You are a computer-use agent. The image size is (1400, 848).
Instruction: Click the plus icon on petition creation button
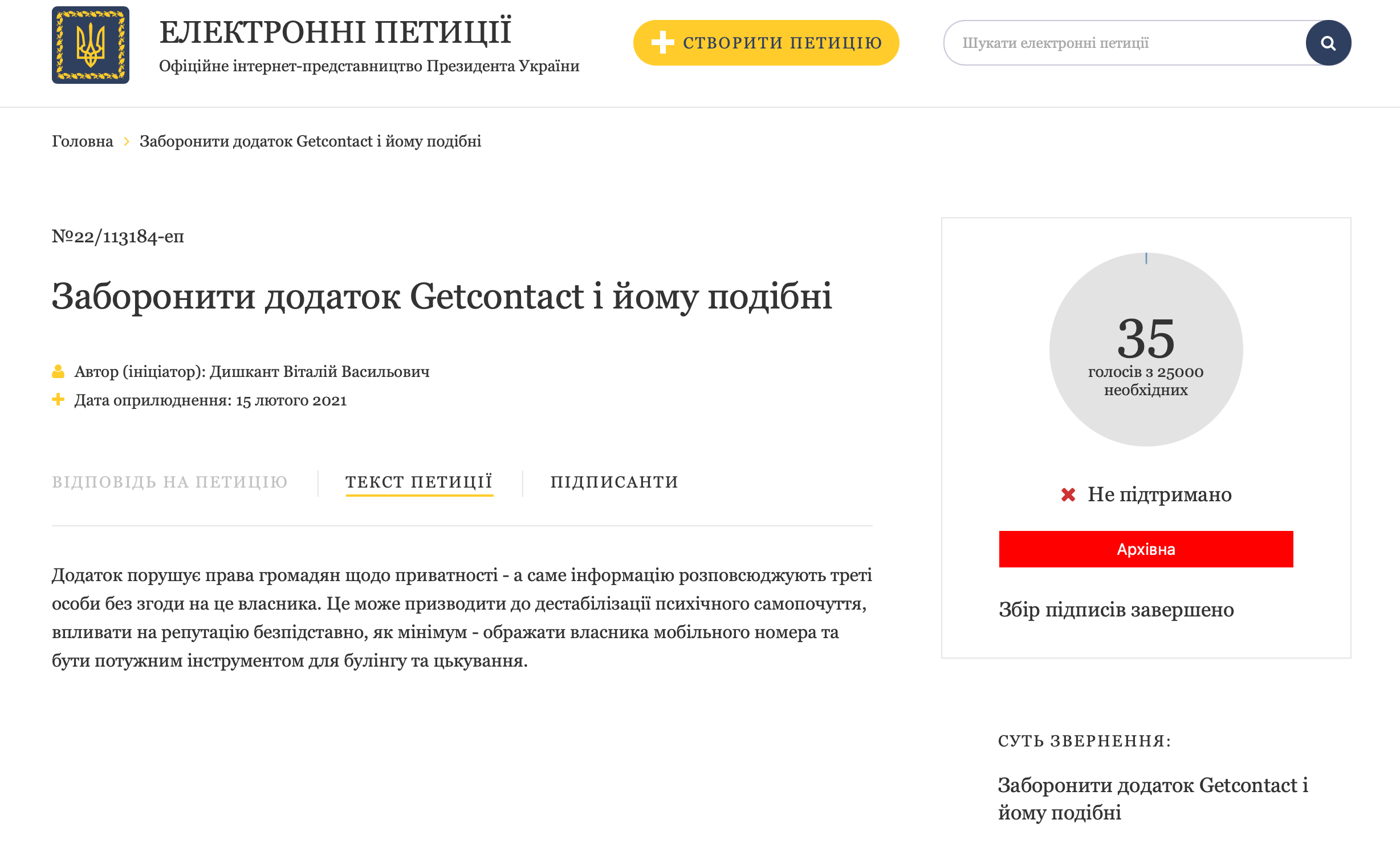click(x=662, y=42)
